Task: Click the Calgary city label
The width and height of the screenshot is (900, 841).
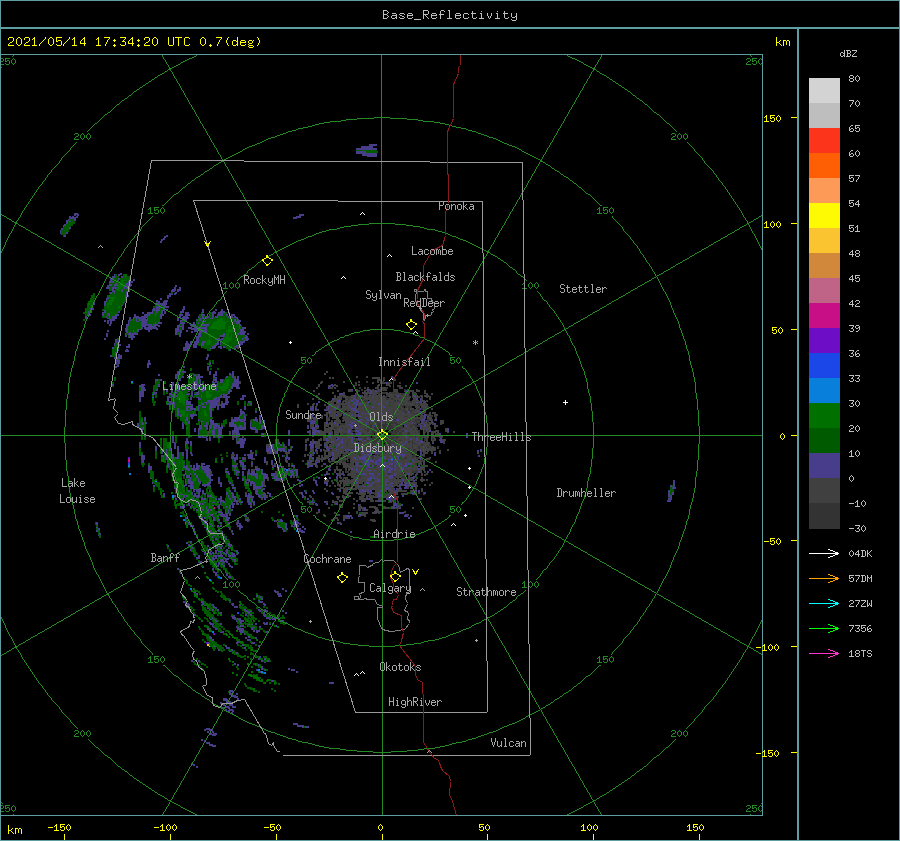Action: [x=390, y=588]
